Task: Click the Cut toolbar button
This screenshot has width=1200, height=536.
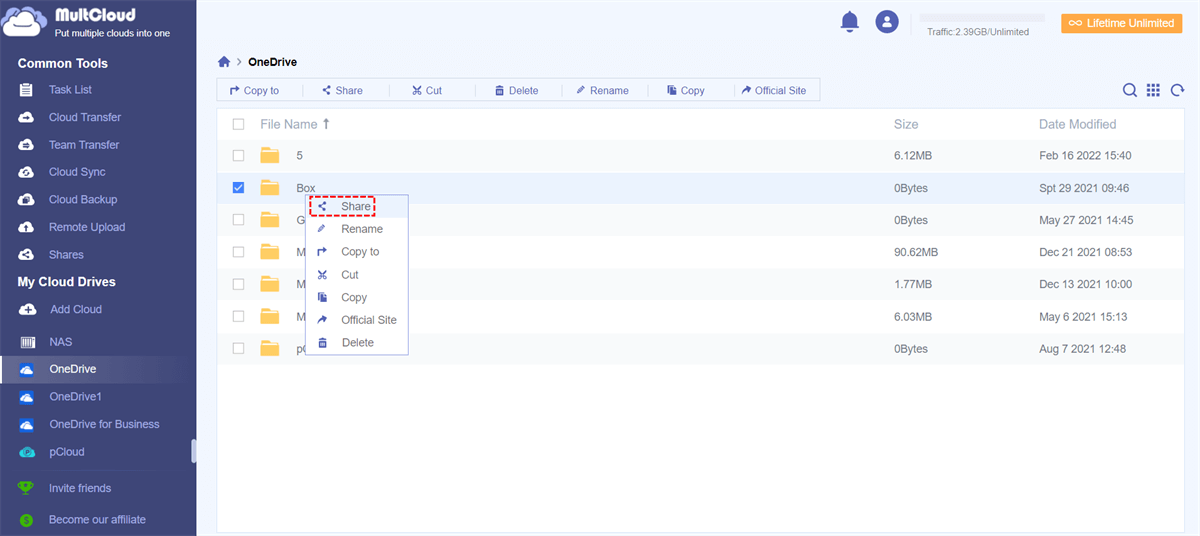Action: pos(427,90)
